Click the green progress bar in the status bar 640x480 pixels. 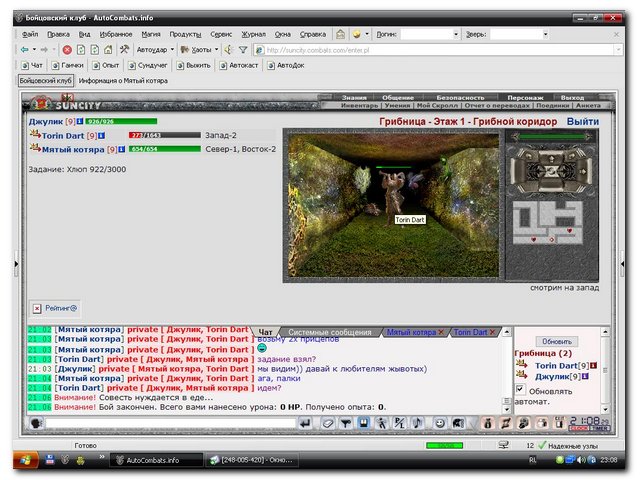(444, 445)
